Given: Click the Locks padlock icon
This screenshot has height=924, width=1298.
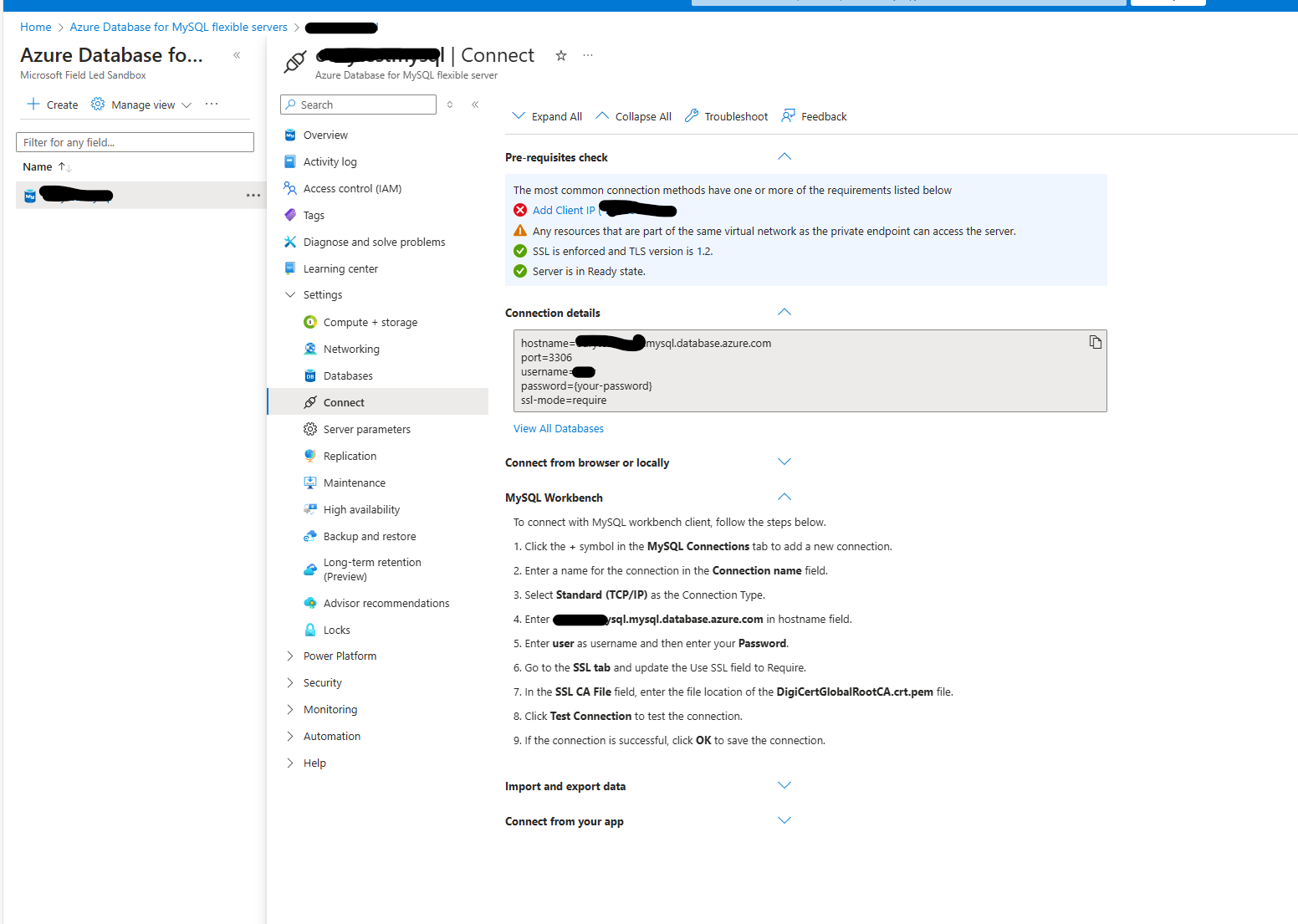Looking at the screenshot, I should coord(310,630).
